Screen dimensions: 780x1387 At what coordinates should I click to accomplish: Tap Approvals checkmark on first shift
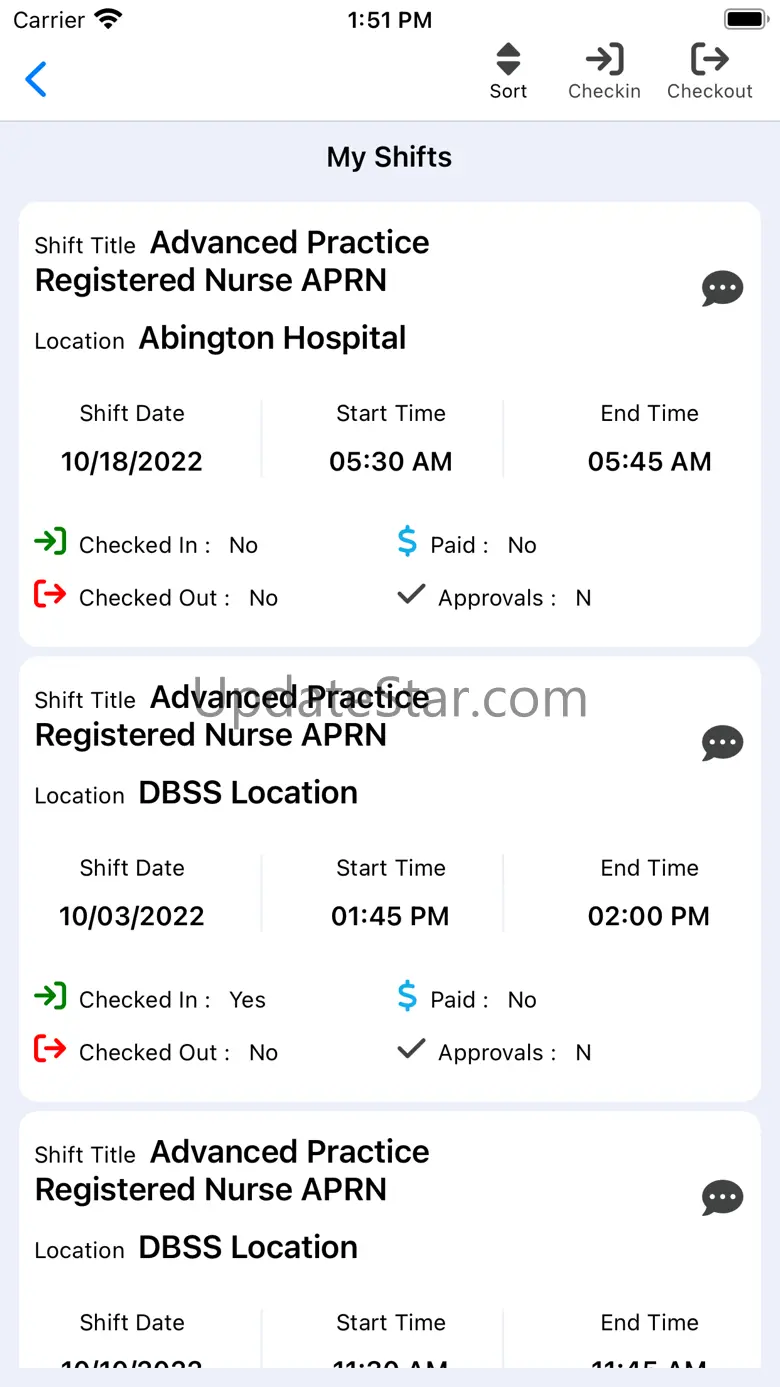pos(411,595)
